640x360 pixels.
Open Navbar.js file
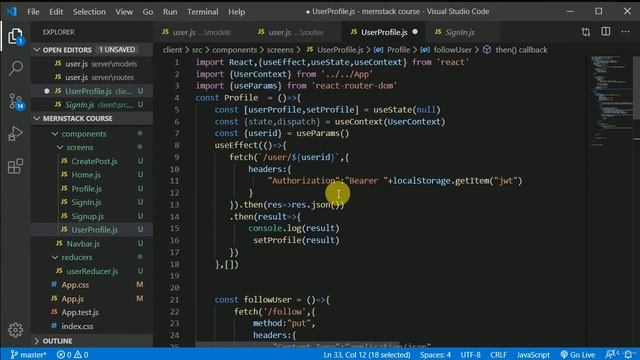pos(92,244)
